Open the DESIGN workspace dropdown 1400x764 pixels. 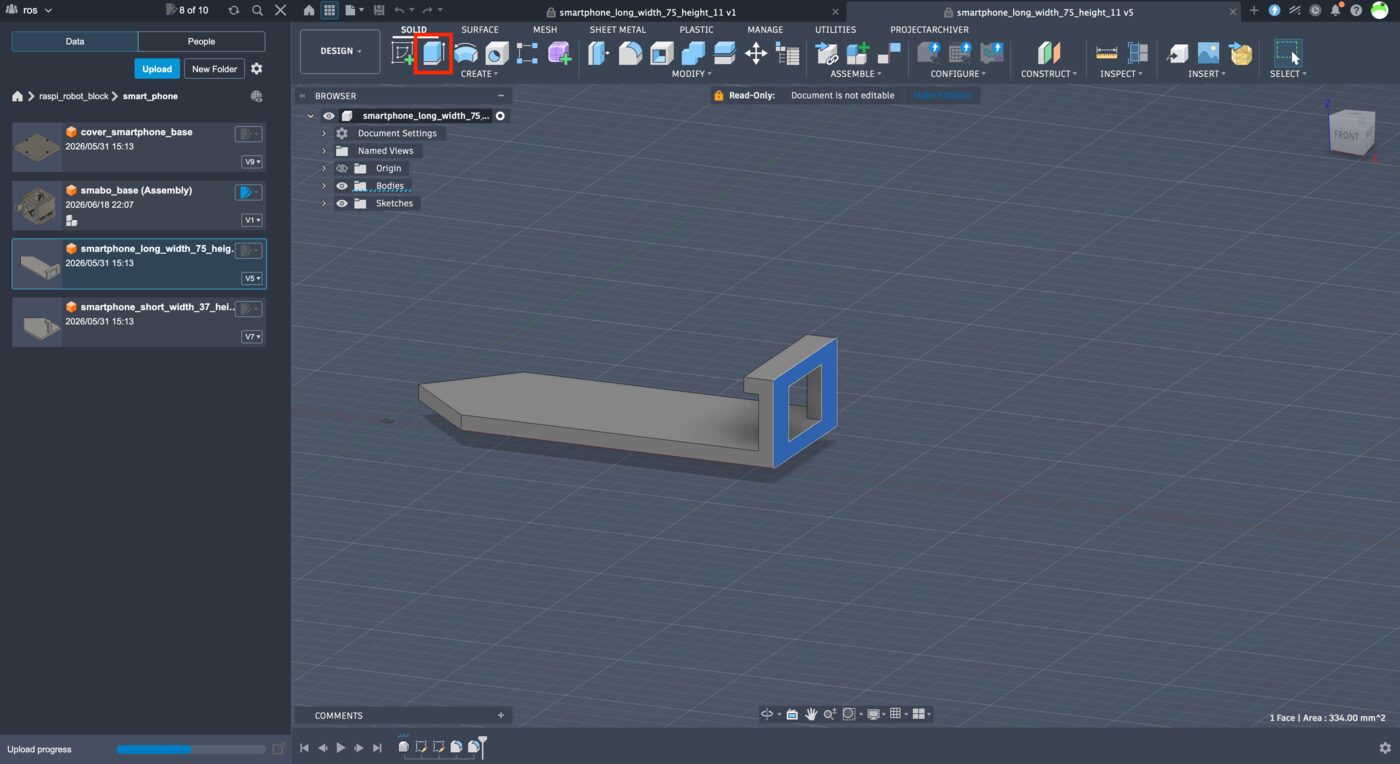coord(340,51)
